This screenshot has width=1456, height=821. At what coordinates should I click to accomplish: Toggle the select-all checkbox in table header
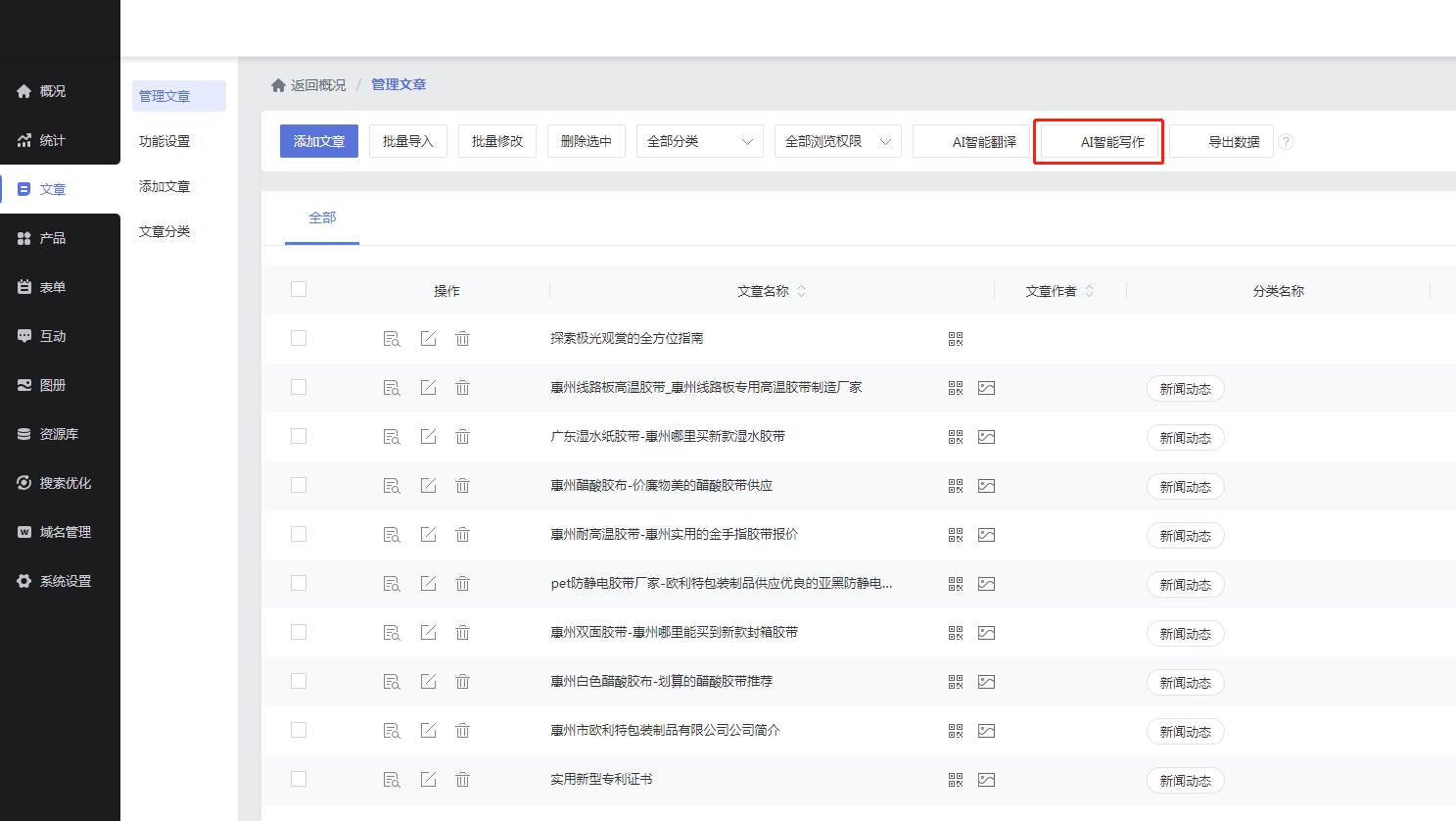click(299, 289)
